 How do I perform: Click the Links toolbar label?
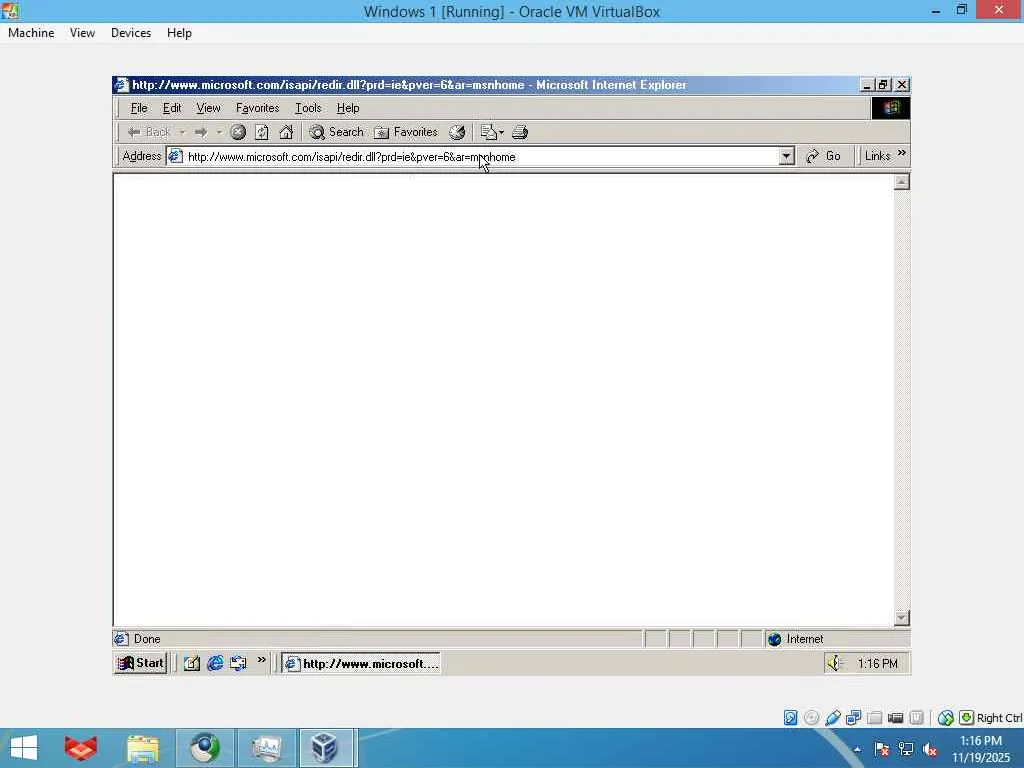(x=877, y=156)
